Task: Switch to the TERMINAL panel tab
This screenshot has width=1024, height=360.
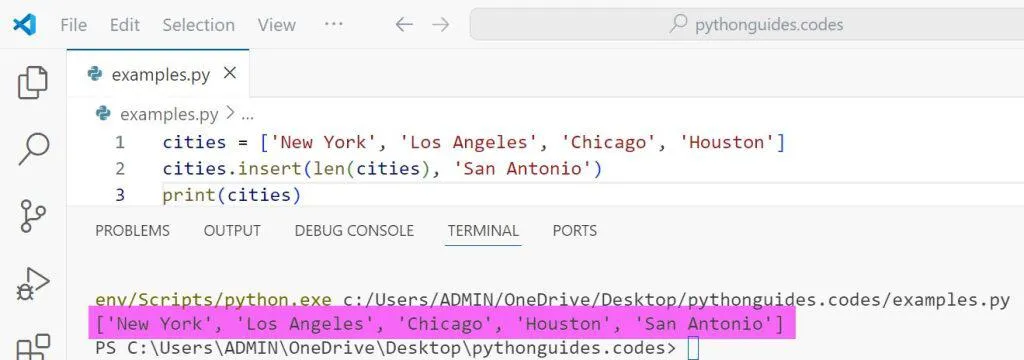Action: [x=483, y=231]
